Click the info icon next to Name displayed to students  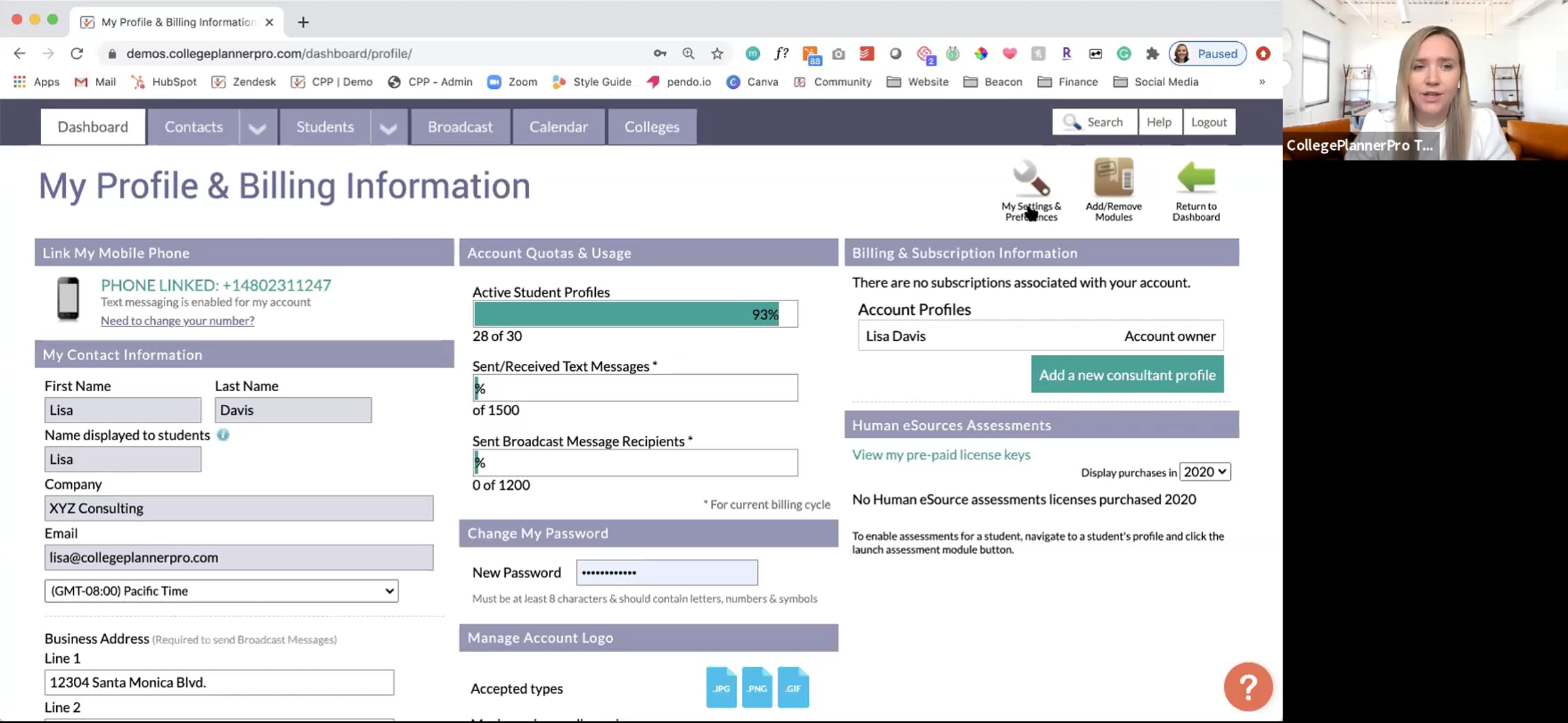223,435
